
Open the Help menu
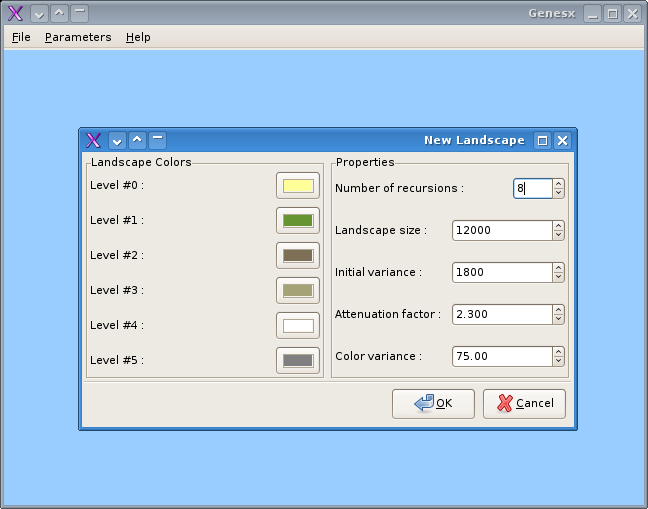[x=138, y=37]
